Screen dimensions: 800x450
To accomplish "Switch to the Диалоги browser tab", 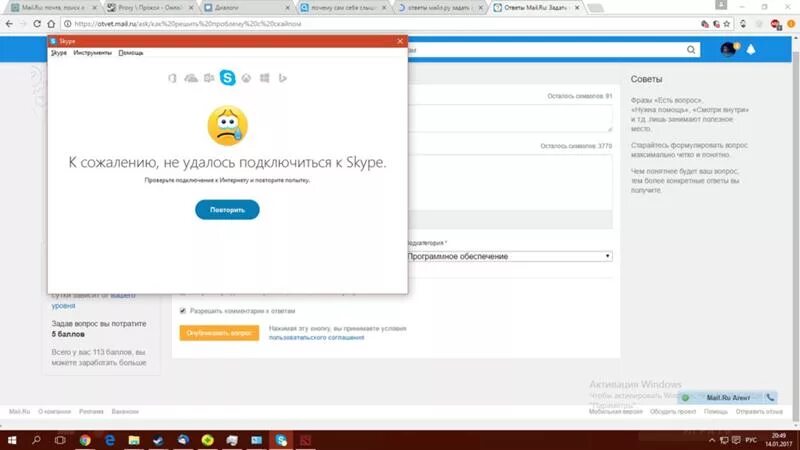I will (x=247, y=8).
